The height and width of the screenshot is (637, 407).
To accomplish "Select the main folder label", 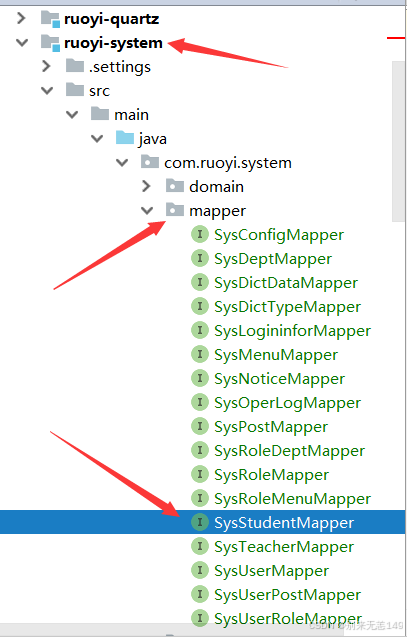I will click(x=132, y=115).
